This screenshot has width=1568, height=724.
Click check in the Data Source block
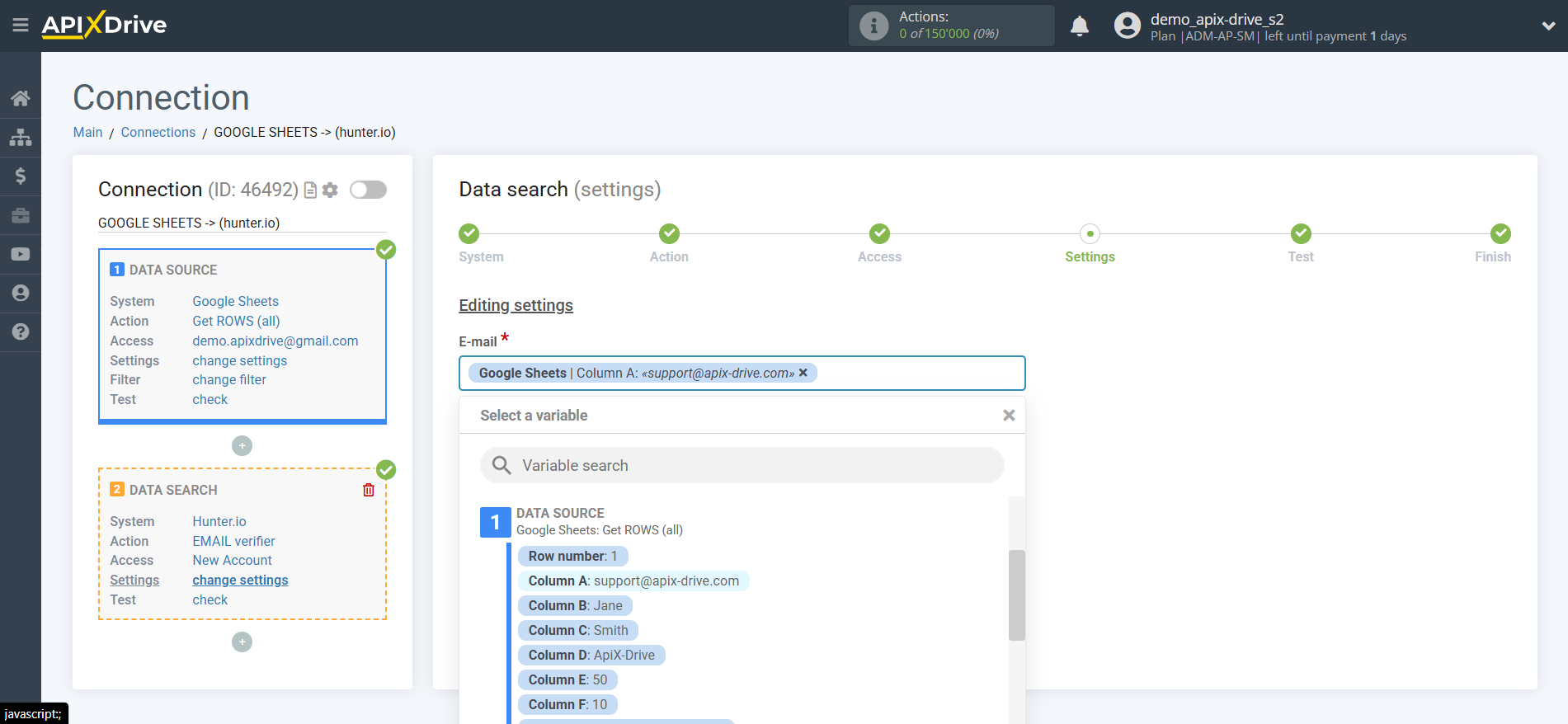point(210,400)
